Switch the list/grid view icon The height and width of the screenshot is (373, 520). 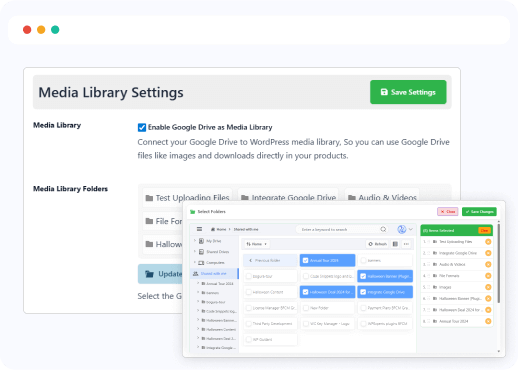(x=396, y=245)
